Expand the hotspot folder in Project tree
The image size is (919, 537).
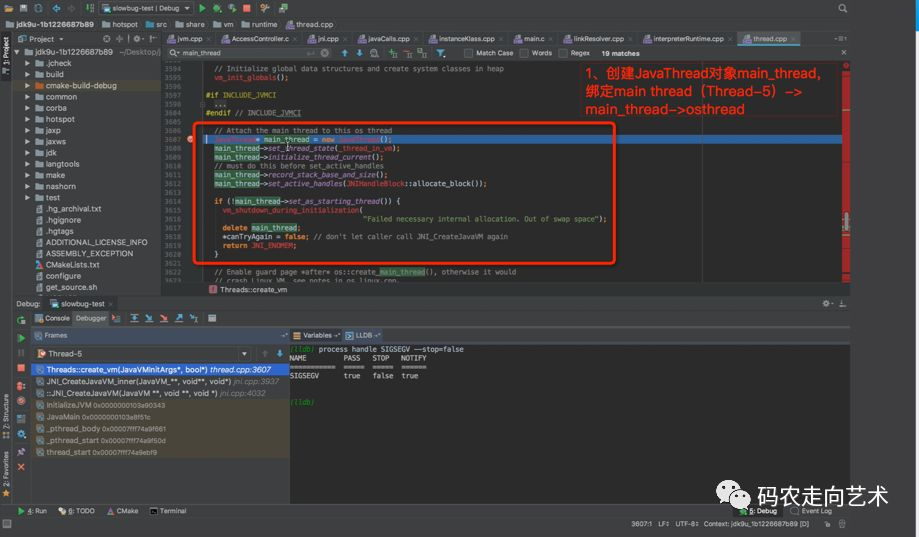[x=28, y=119]
